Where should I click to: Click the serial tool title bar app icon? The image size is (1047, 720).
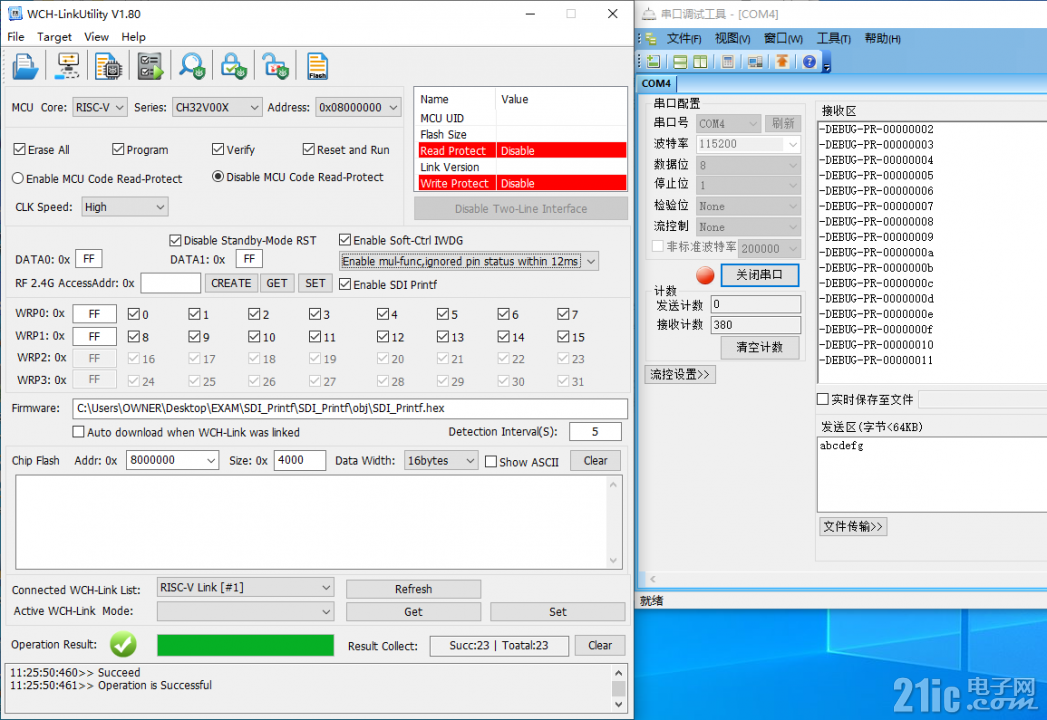click(x=648, y=13)
